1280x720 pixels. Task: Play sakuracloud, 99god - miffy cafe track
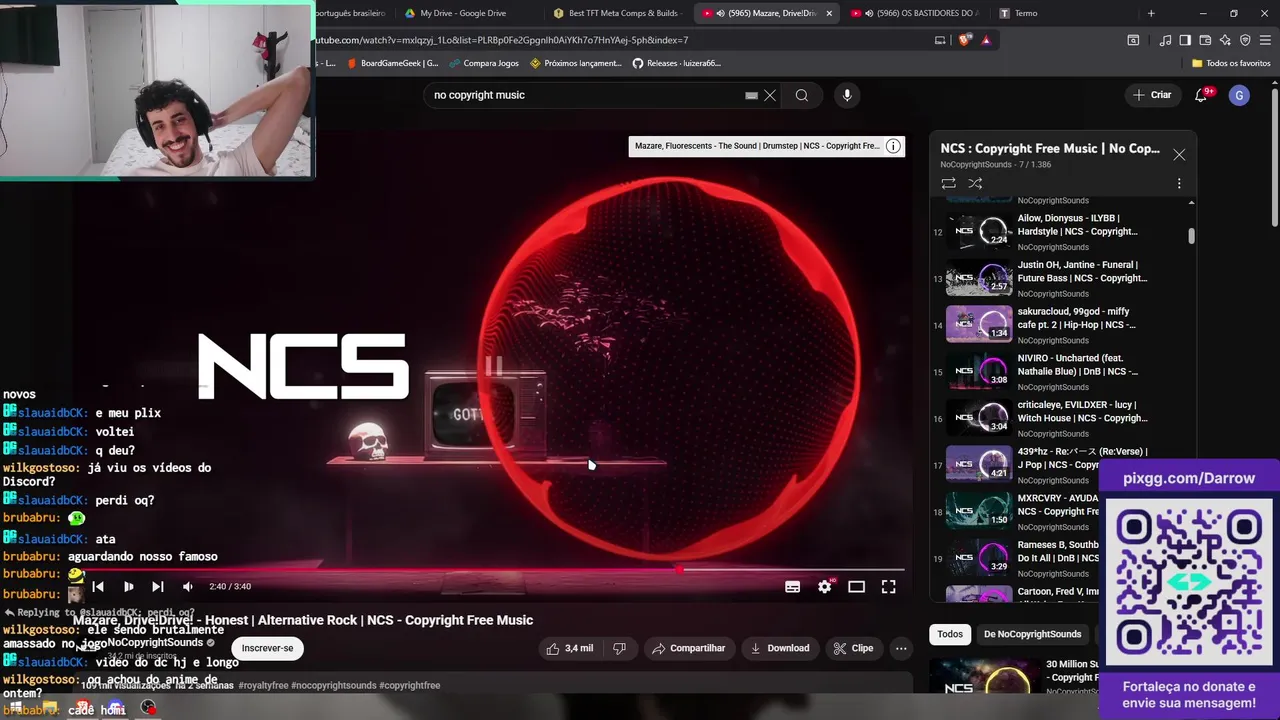(x=1061, y=325)
